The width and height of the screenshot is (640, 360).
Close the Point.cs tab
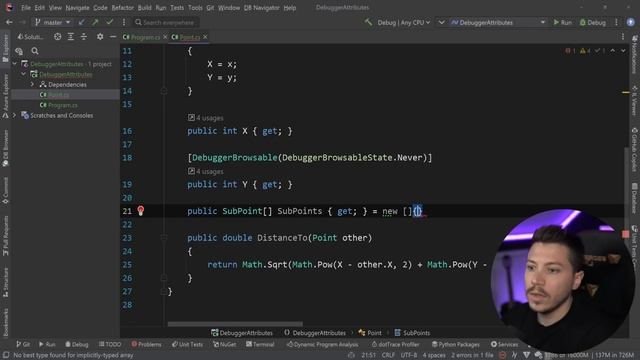pos(205,37)
